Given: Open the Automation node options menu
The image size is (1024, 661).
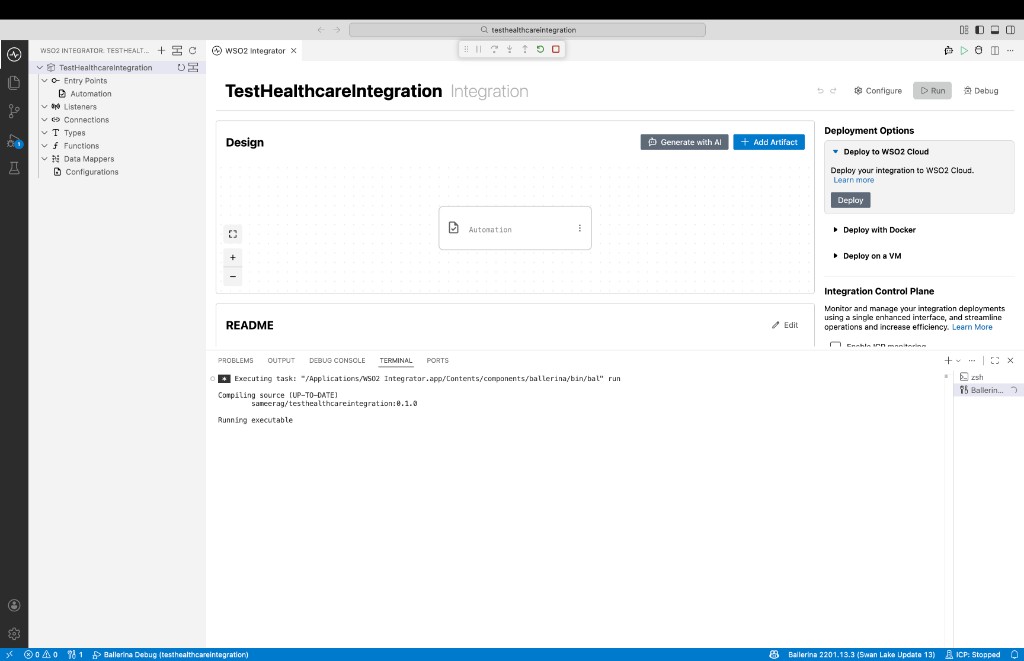Looking at the screenshot, I should tap(579, 228).
